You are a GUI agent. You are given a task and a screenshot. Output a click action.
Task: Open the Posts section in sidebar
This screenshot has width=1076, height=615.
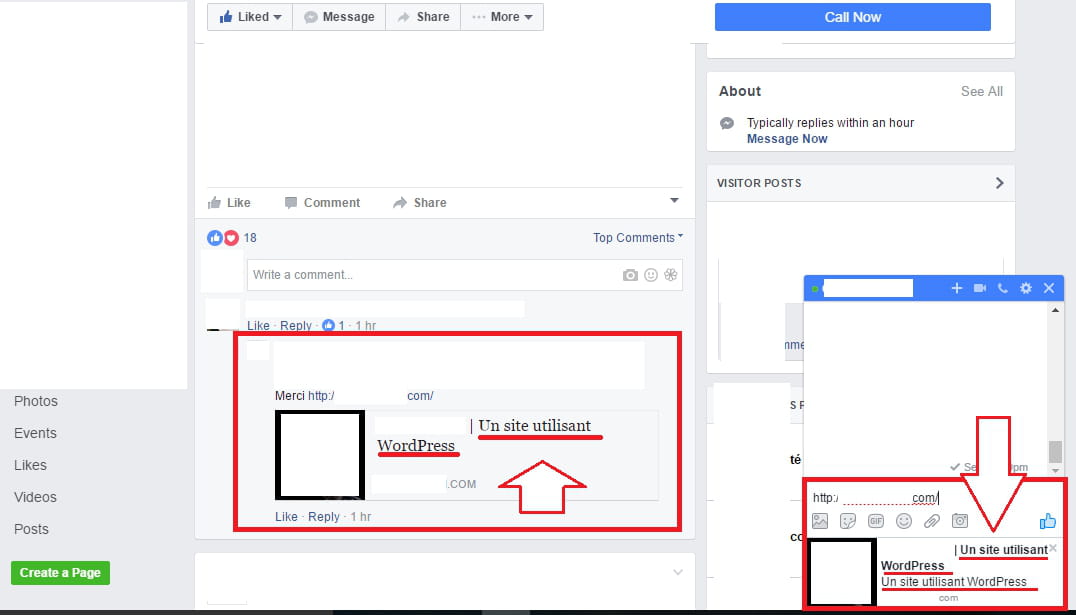point(32,529)
